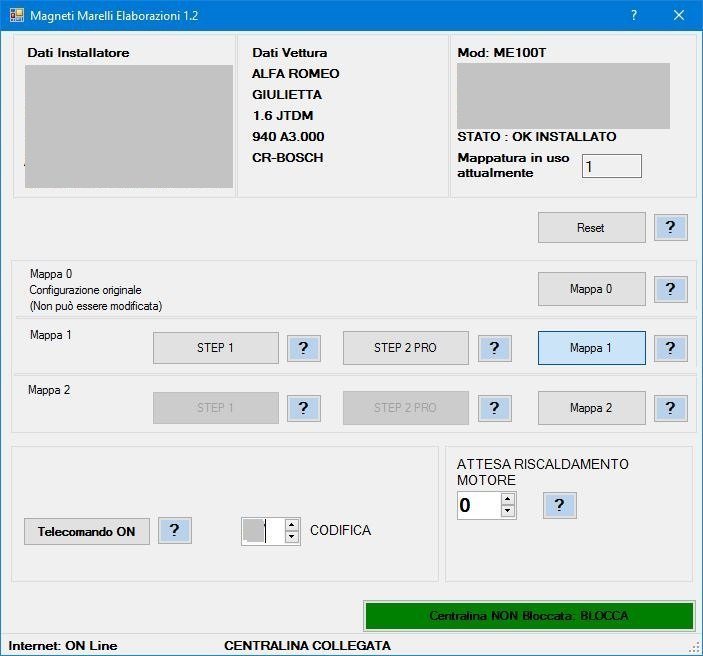Viewport: 703px width, 656px height.
Task: Open help next to the Mappa 2 button
Action: click(670, 408)
